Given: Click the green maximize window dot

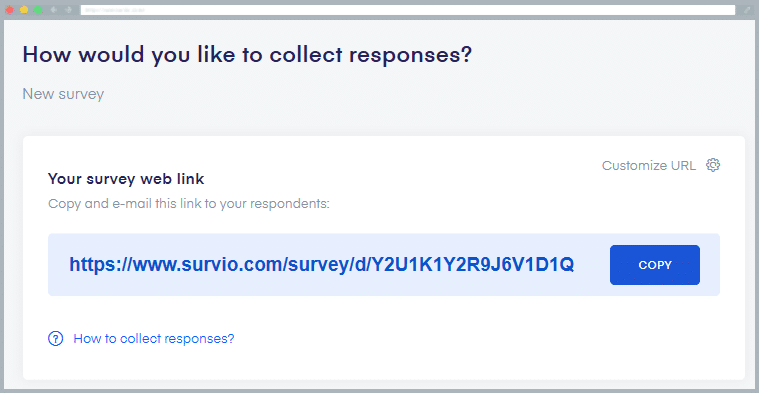Looking at the screenshot, I should coord(38,10).
